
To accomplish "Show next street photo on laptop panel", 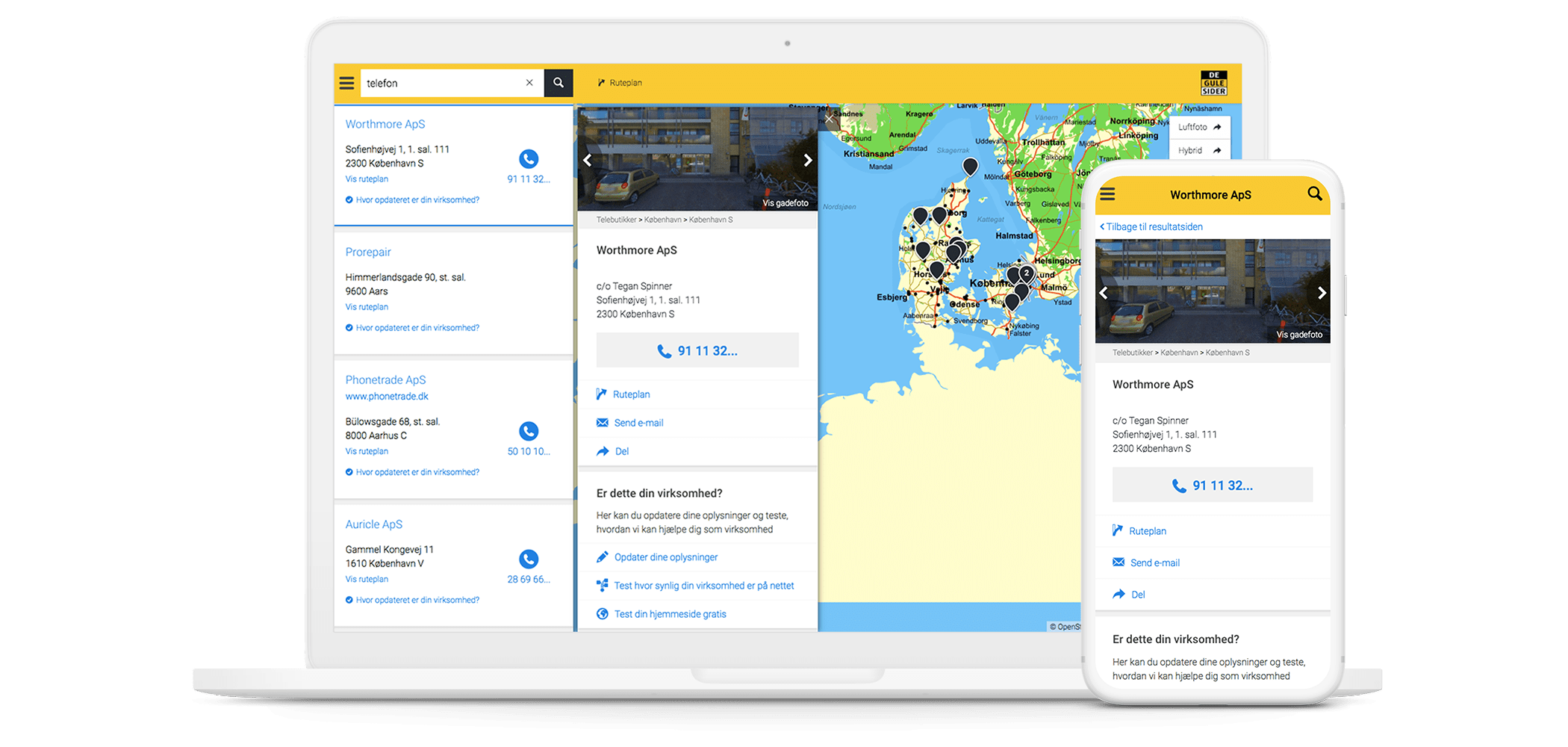I will pyautogui.click(x=807, y=161).
